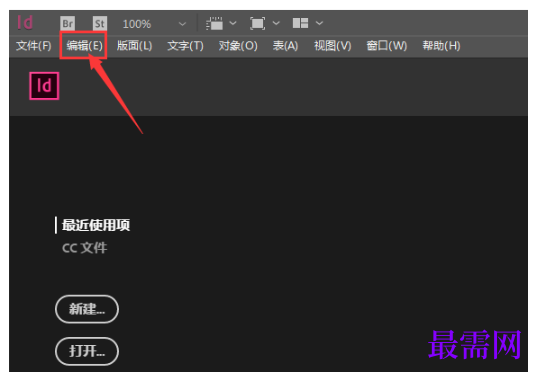Click the 打开... button
Image resolution: width=540 pixels, height=376 pixels.
[x=87, y=351]
